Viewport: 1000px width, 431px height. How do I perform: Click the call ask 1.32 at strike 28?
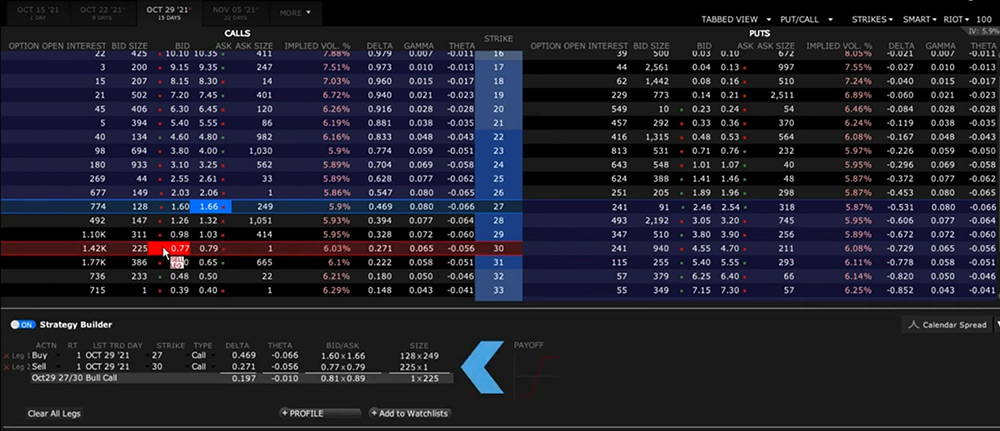[x=209, y=221]
